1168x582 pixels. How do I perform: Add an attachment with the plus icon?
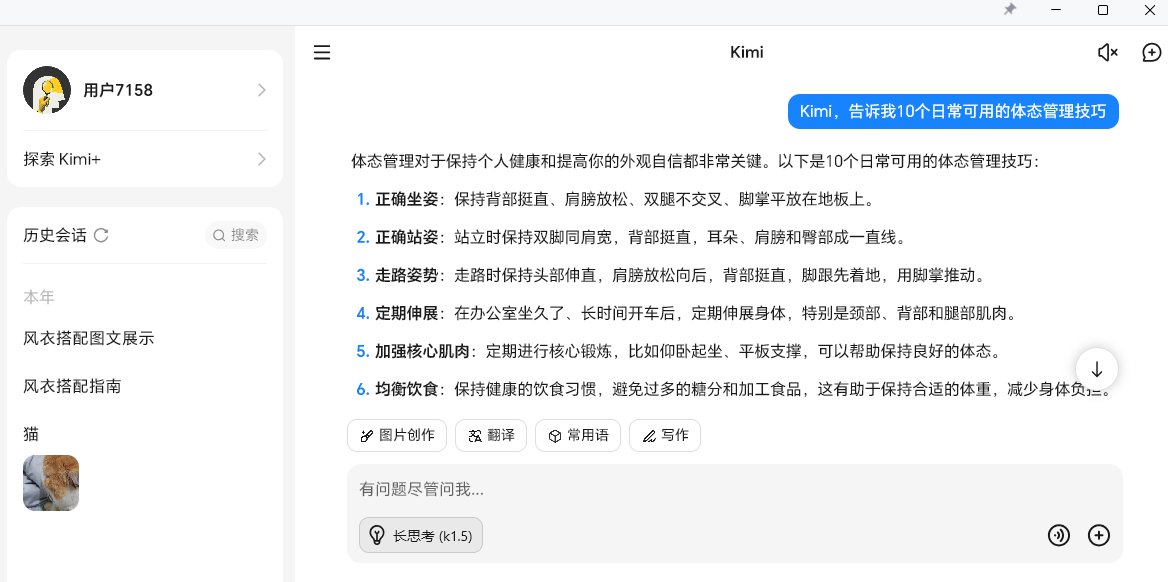(1099, 535)
